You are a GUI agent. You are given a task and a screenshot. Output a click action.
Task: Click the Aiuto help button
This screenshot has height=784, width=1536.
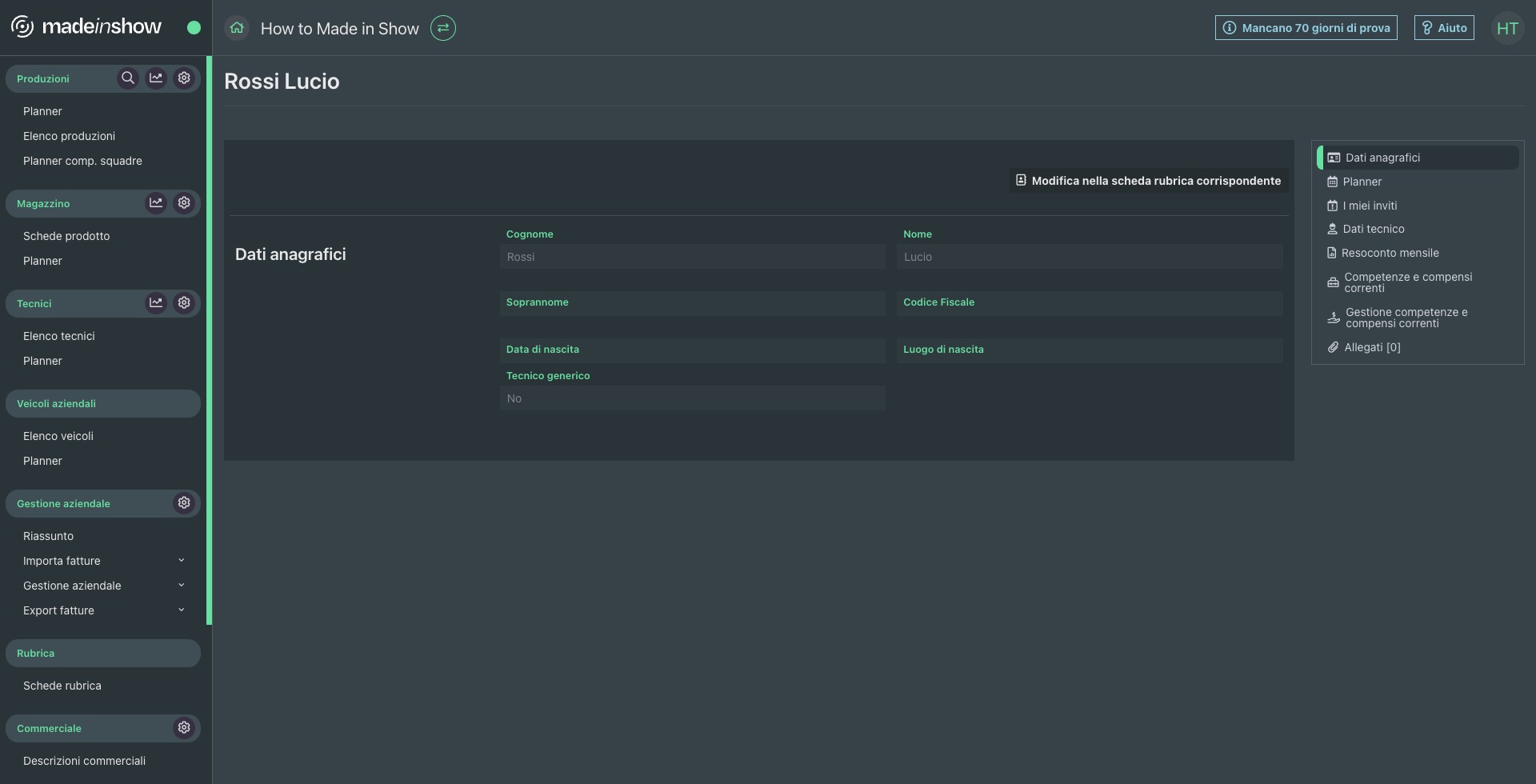coord(1443,28)
